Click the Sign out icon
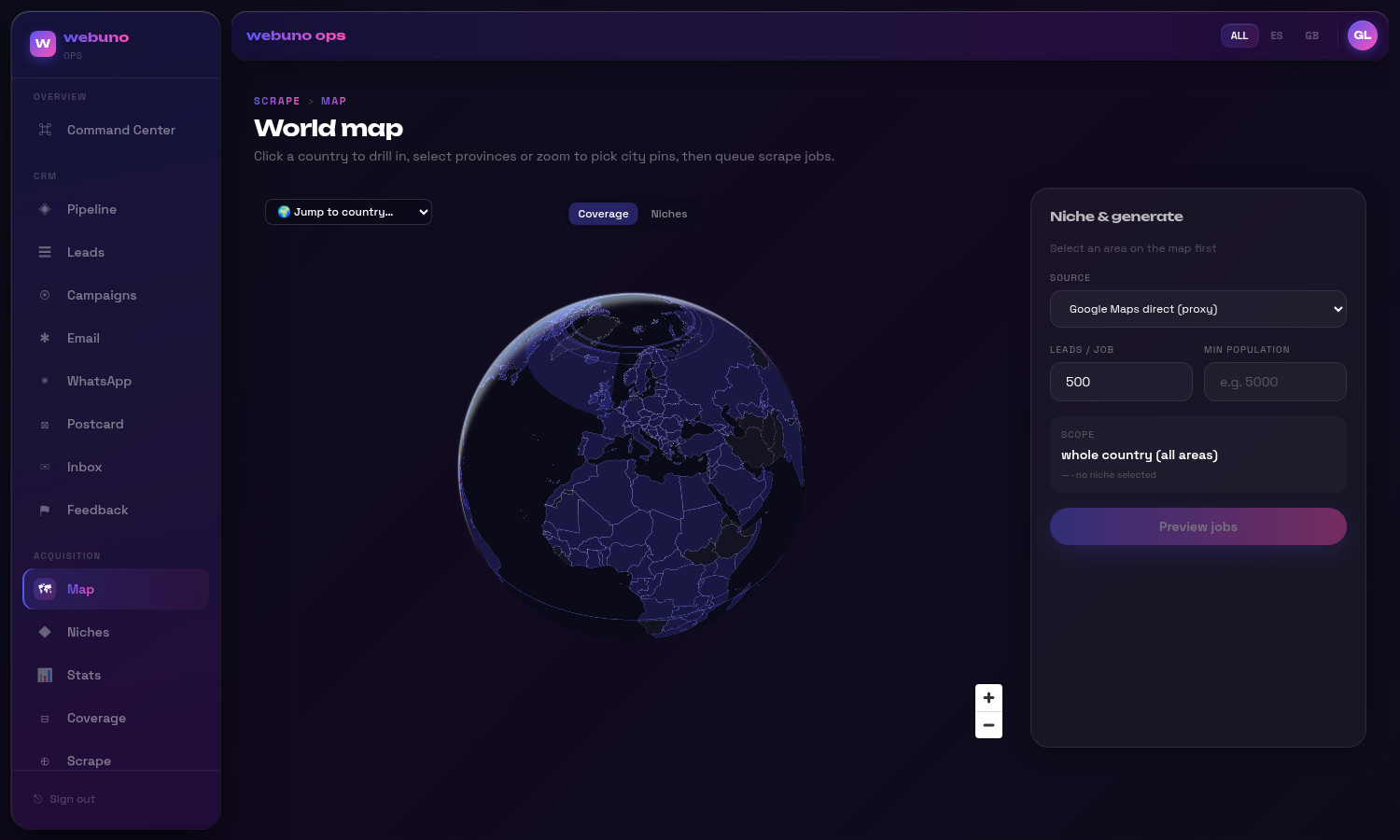This screenshot has width=1400, height=840. 38,799
